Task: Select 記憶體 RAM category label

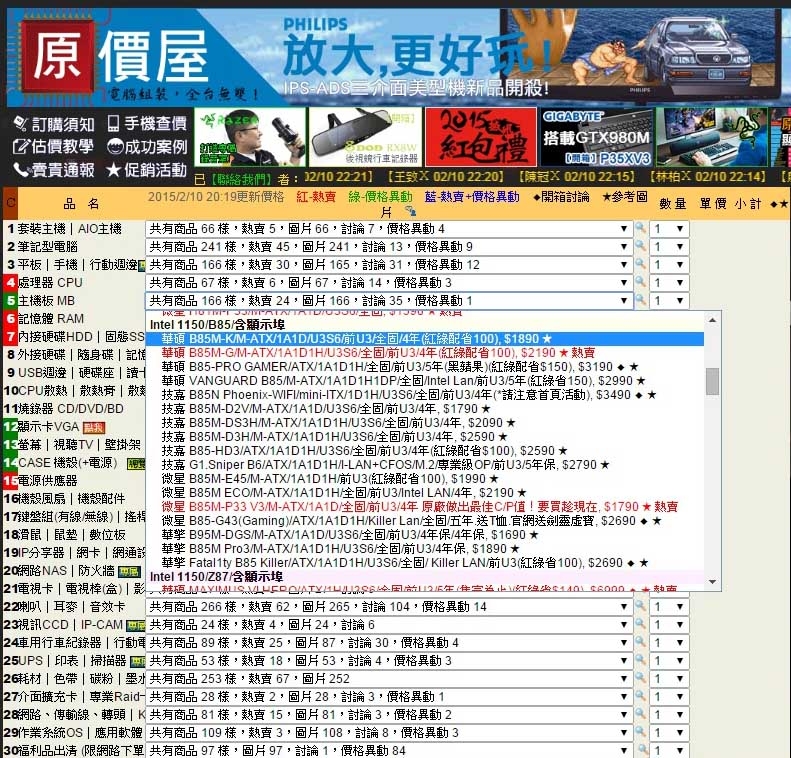Action: 50,319
